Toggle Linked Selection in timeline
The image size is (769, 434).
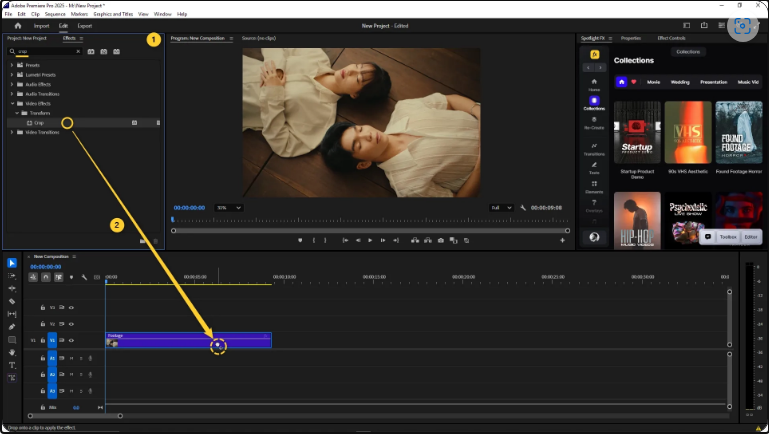coord(58,278)
